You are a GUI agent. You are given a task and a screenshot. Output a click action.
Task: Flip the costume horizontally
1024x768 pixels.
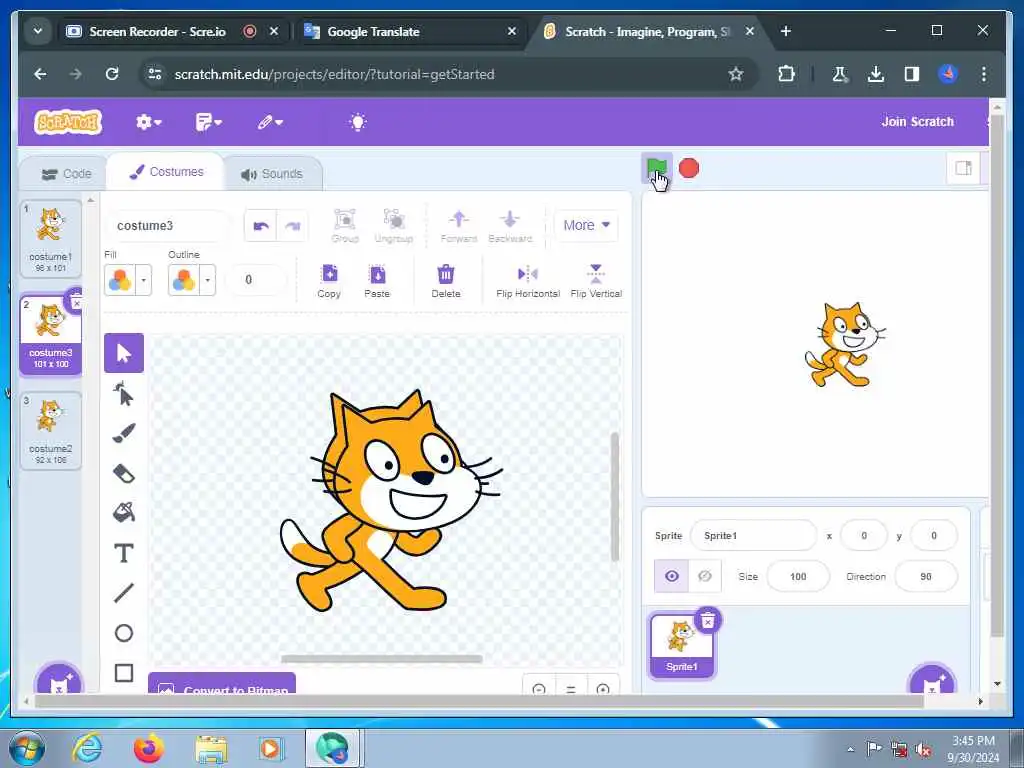[x=528, y=281]
